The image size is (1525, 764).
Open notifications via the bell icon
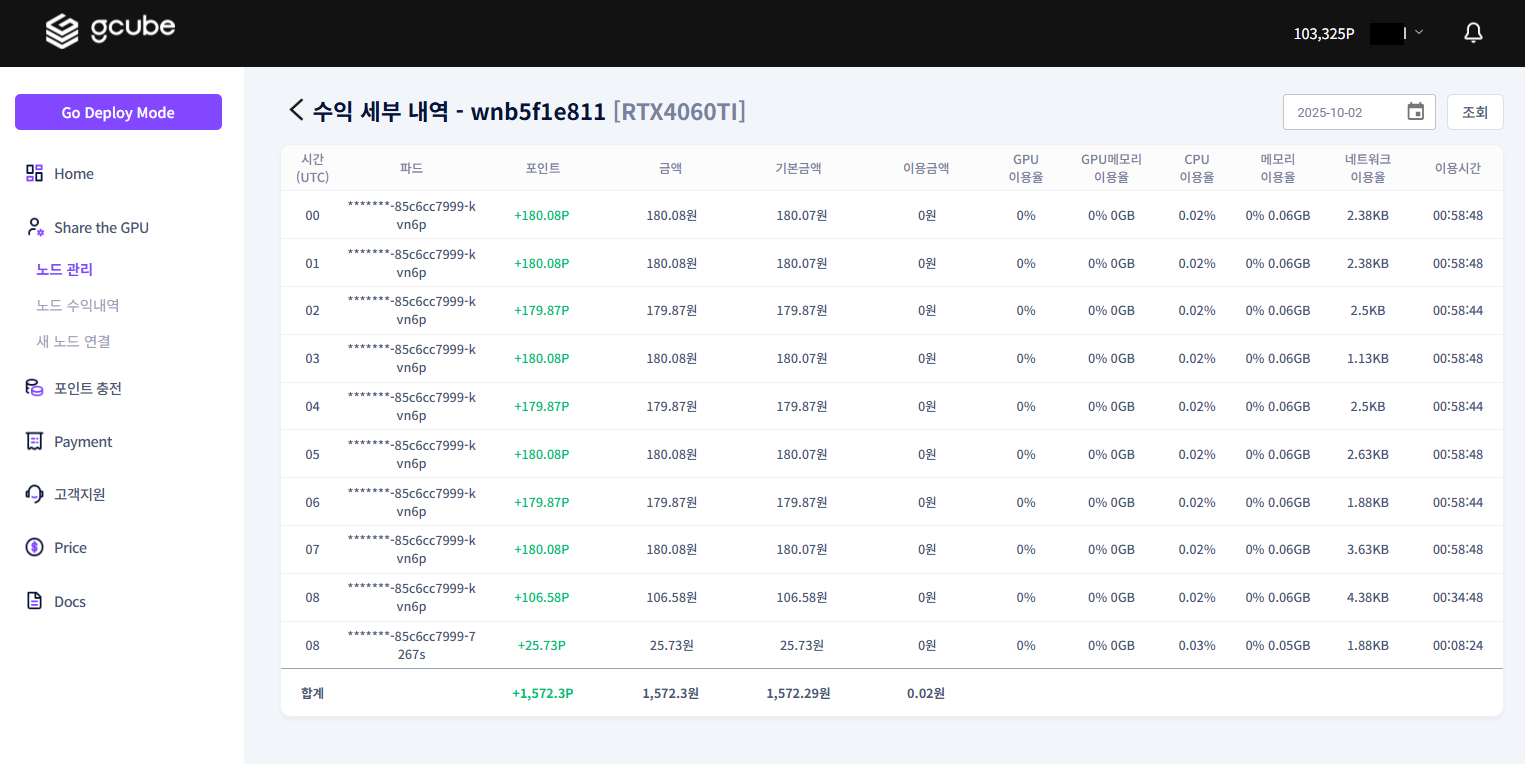tap(1473, 33)
